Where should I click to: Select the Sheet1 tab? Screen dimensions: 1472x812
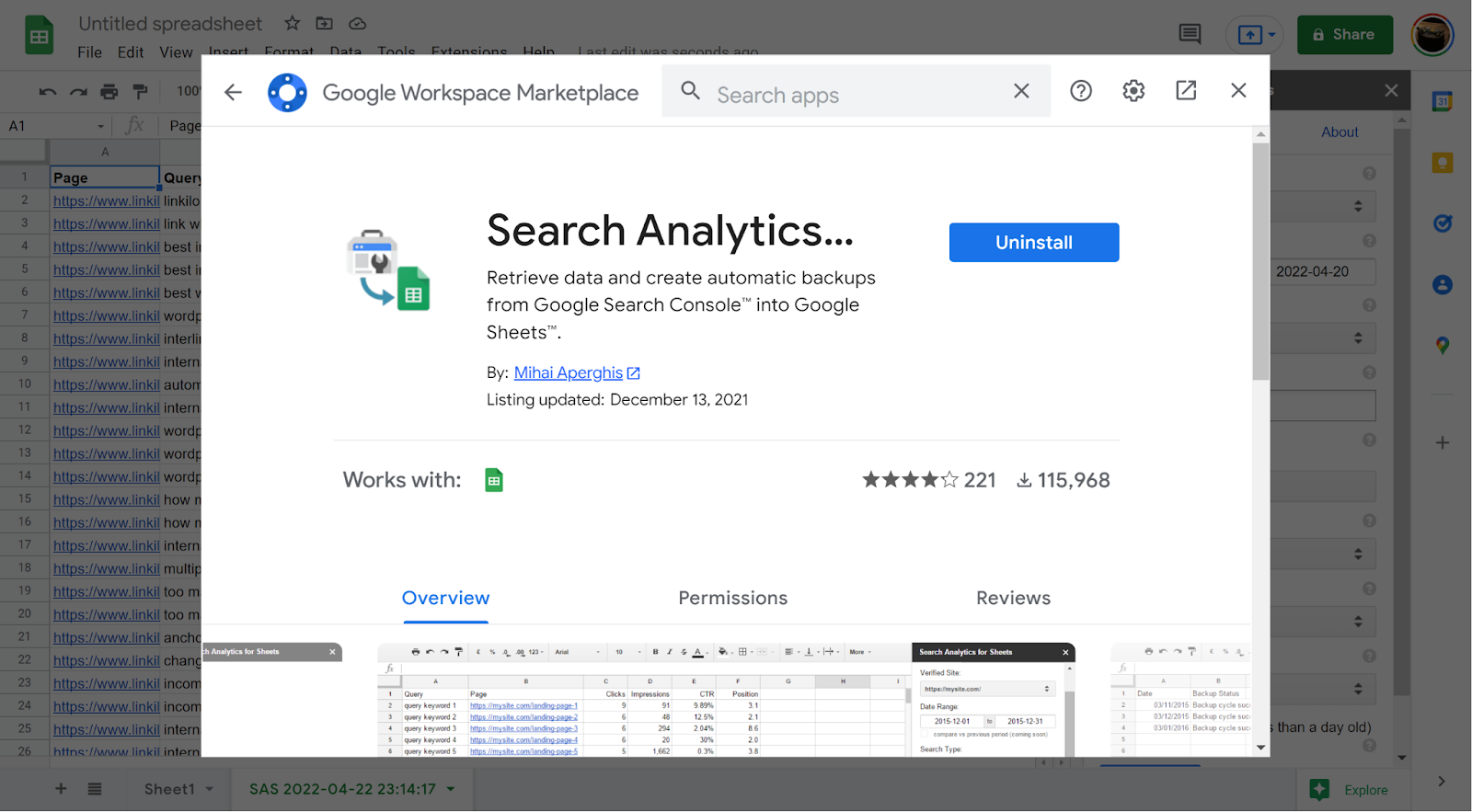coord(169,789)
